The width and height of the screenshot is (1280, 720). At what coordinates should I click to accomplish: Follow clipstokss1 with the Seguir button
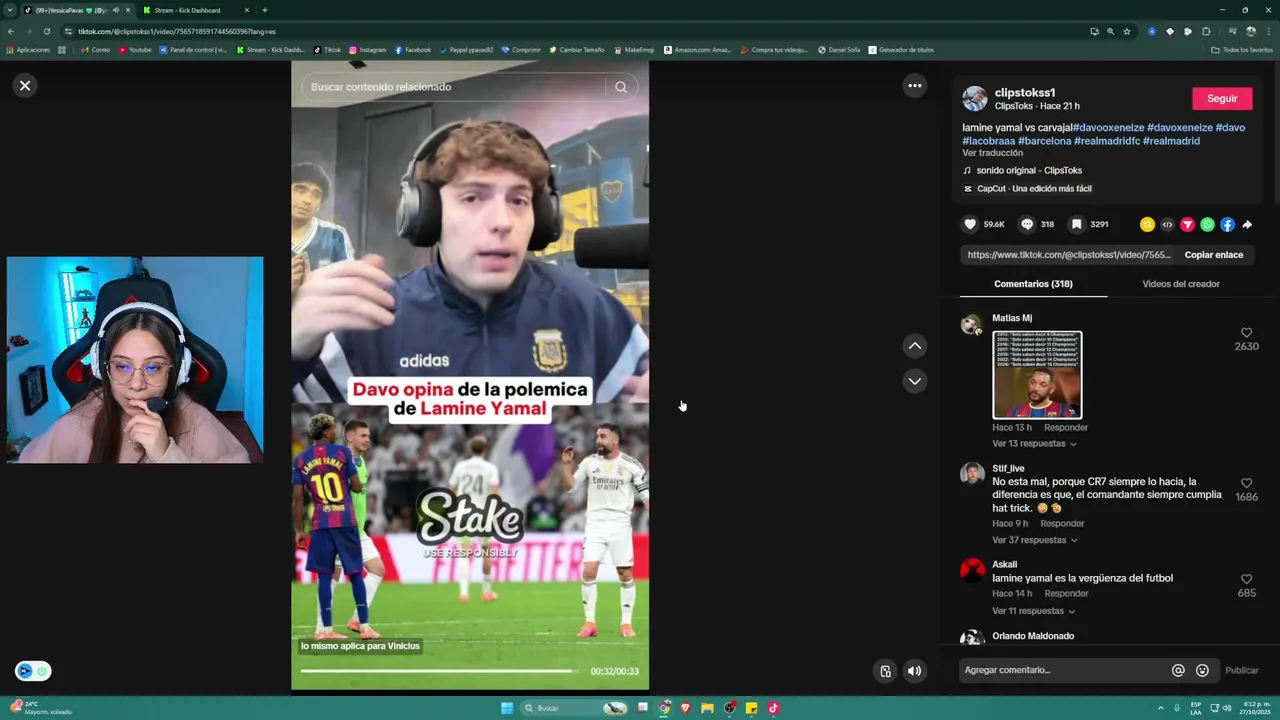tap(1222, 98)
